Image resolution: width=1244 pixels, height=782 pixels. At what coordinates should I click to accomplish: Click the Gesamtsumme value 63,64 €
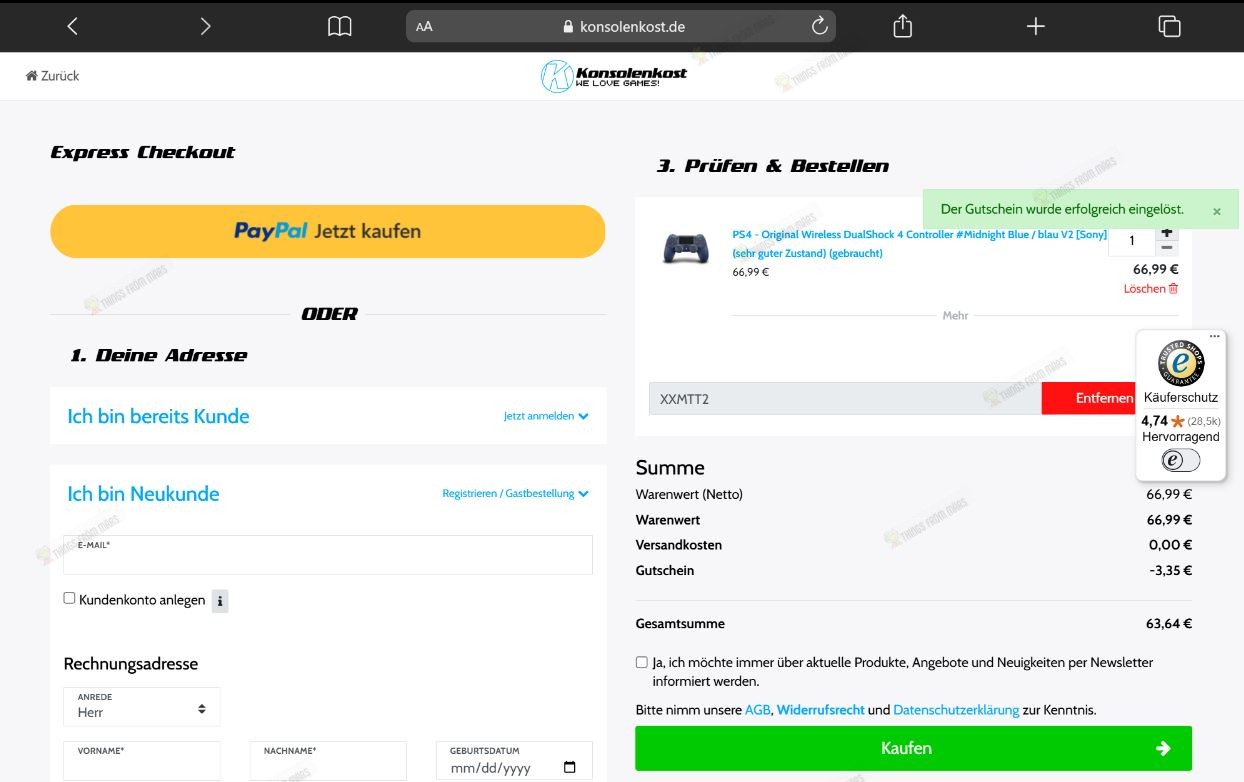1169,624
